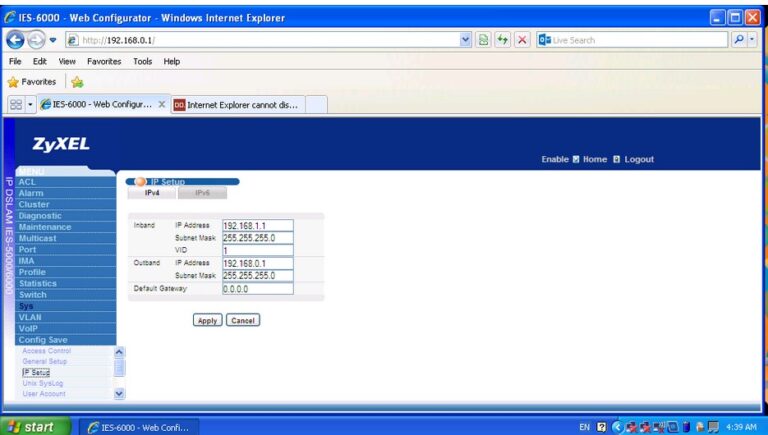Open the Access Control submenu link
This screenshot has width=768, height=435.
click(47, 351)
